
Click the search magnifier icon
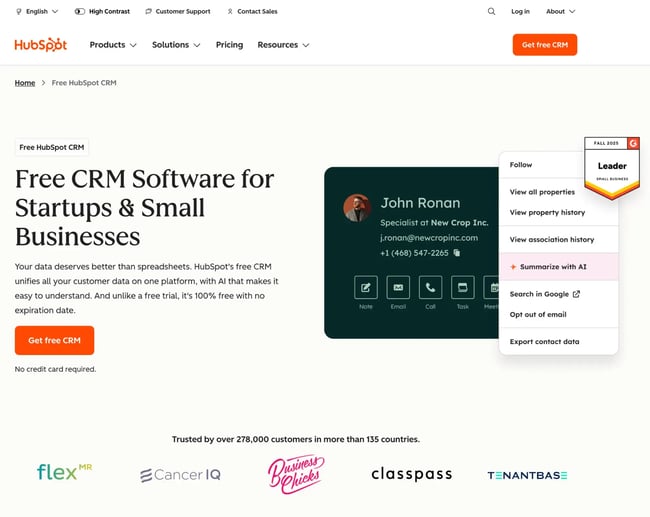(x=491, y=12)
